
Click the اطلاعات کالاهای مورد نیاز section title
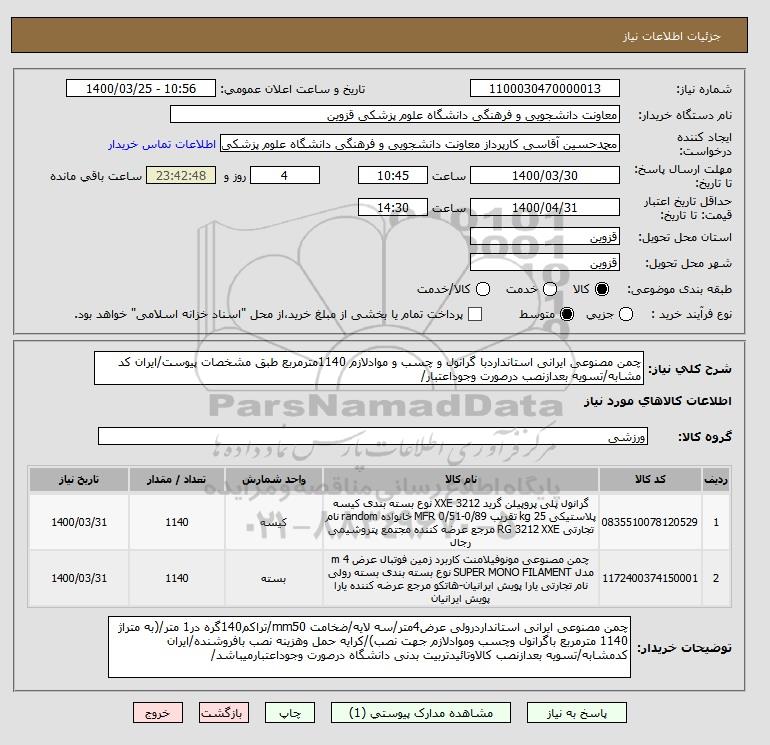click(658, 401)
